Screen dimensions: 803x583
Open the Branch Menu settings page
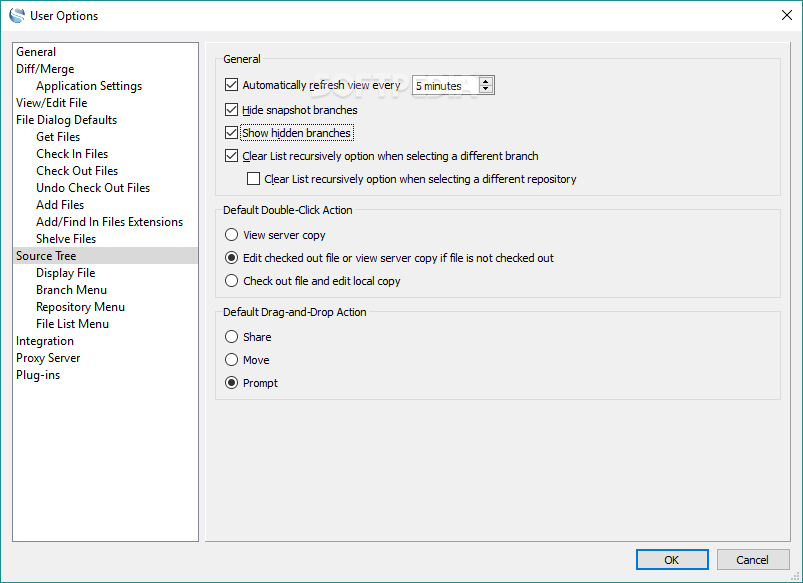tap(71, 290)
